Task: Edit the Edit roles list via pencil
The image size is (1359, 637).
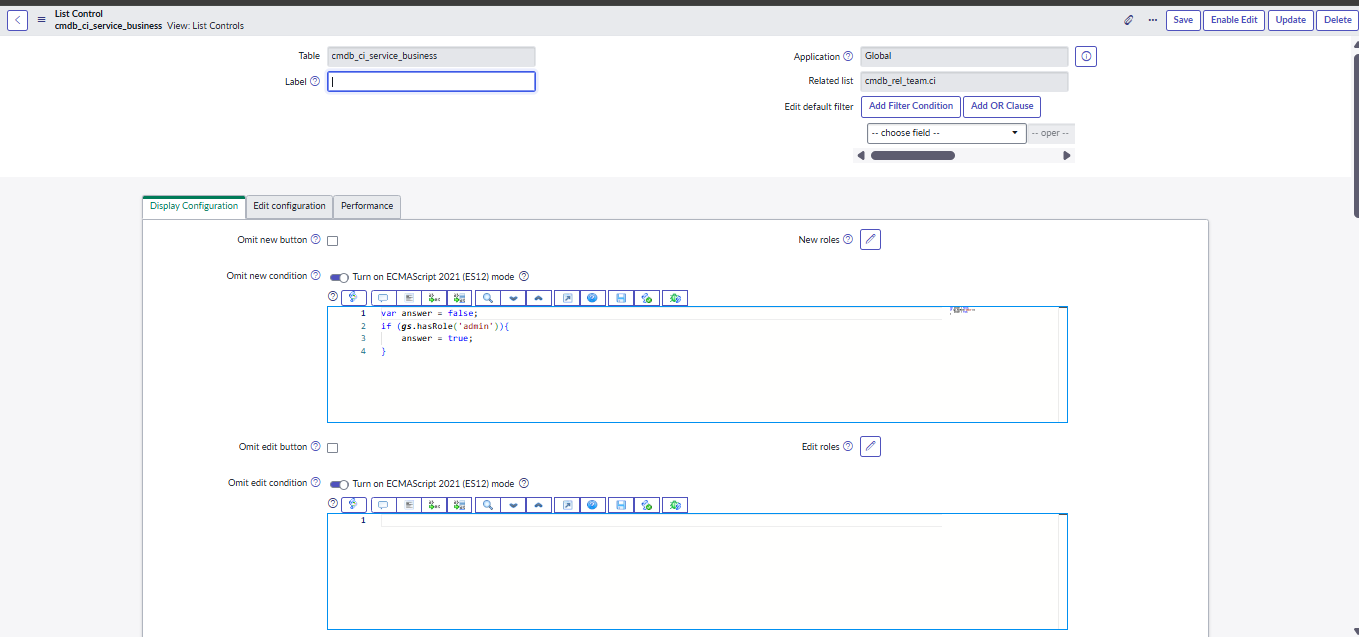Action: pyautogui.click(x=870, y=447)
